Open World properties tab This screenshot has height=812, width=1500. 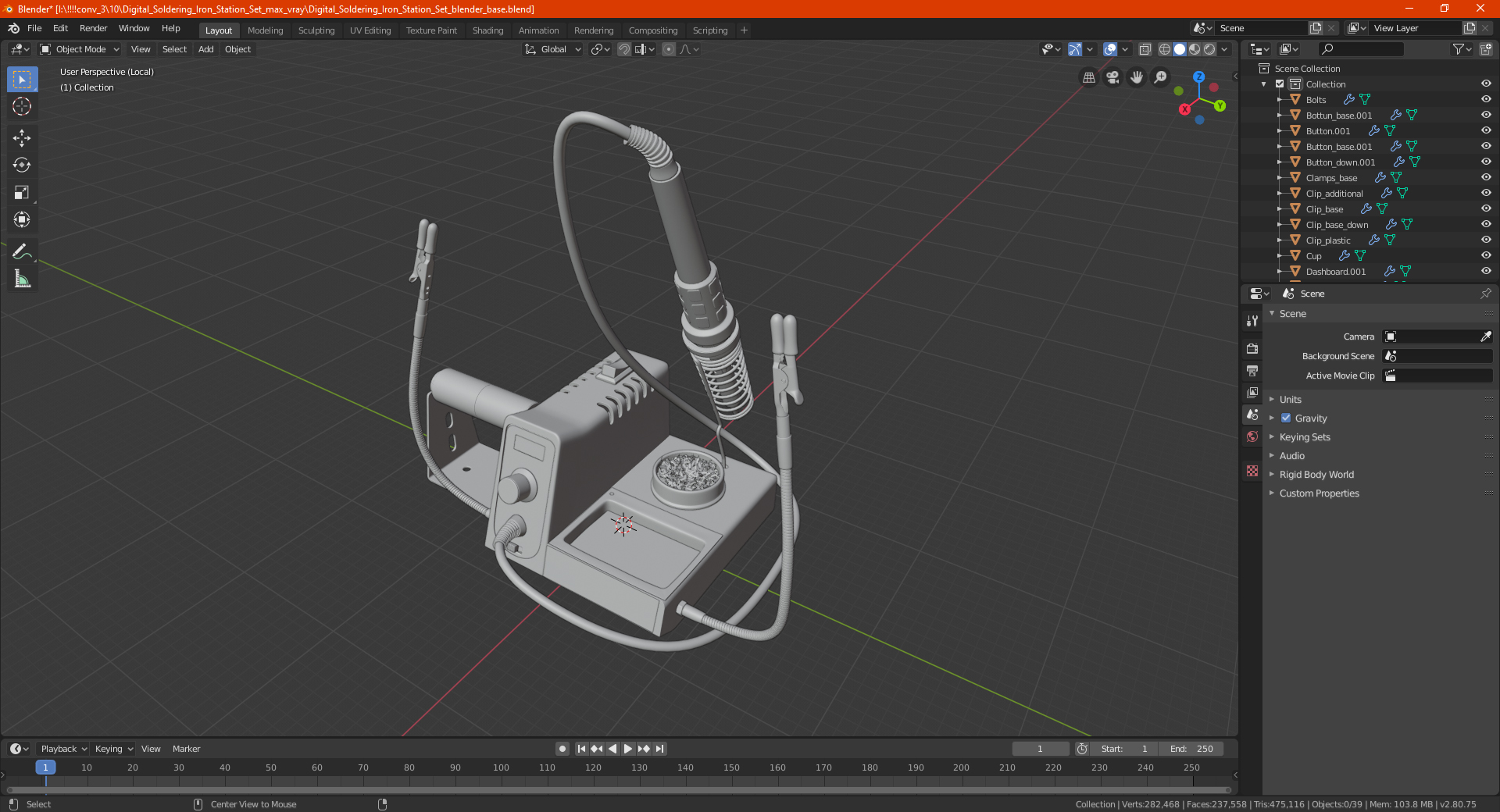[1252, 436]
